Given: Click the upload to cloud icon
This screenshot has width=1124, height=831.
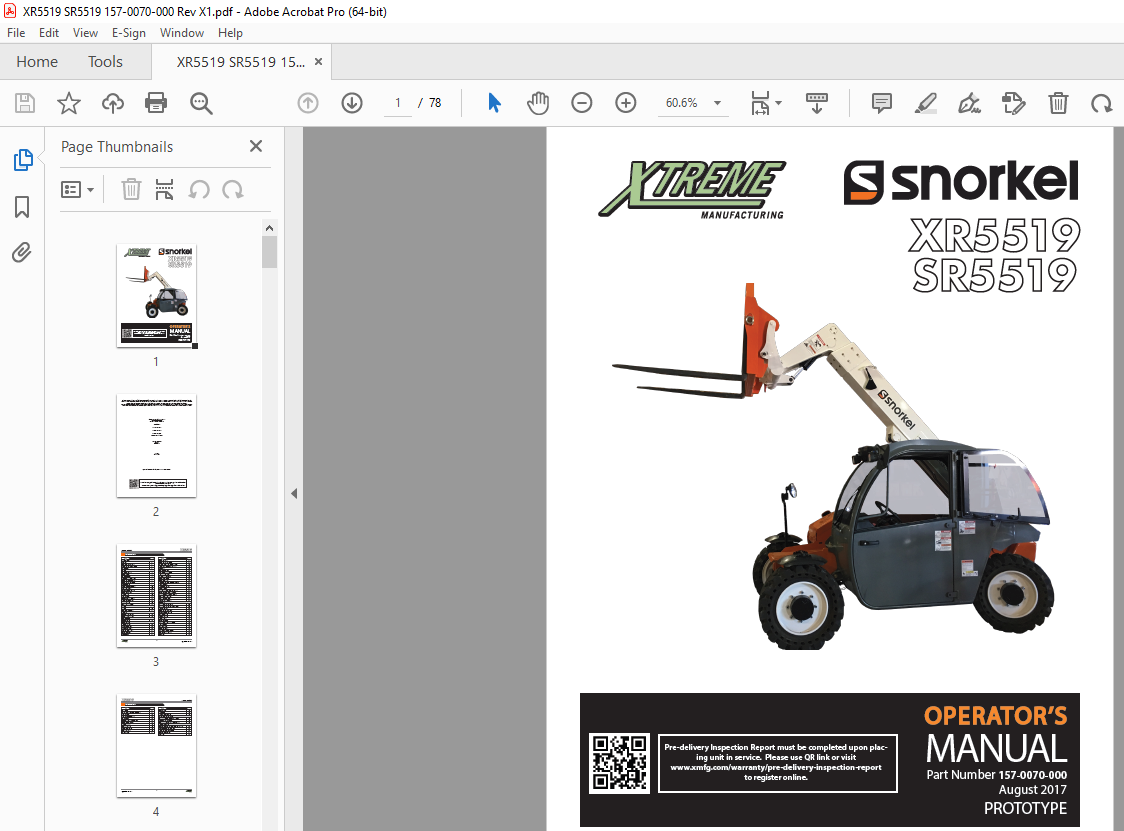Looking at the screenshot, I should [x=113, y=103].
